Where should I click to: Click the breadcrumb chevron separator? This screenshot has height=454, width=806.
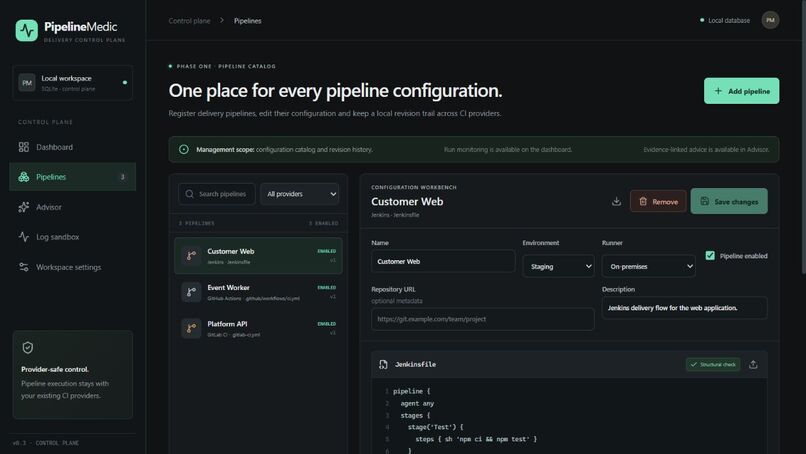222,21
